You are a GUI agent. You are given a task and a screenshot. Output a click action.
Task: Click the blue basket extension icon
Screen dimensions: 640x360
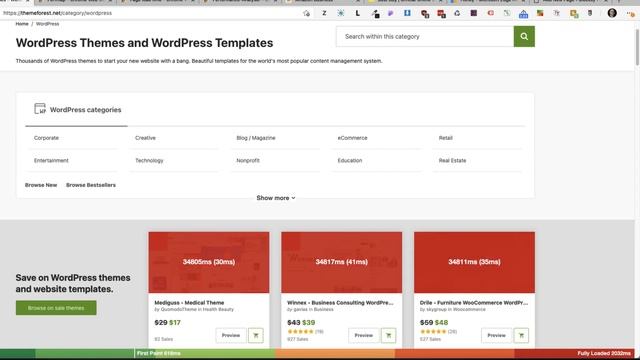[523, 14]
